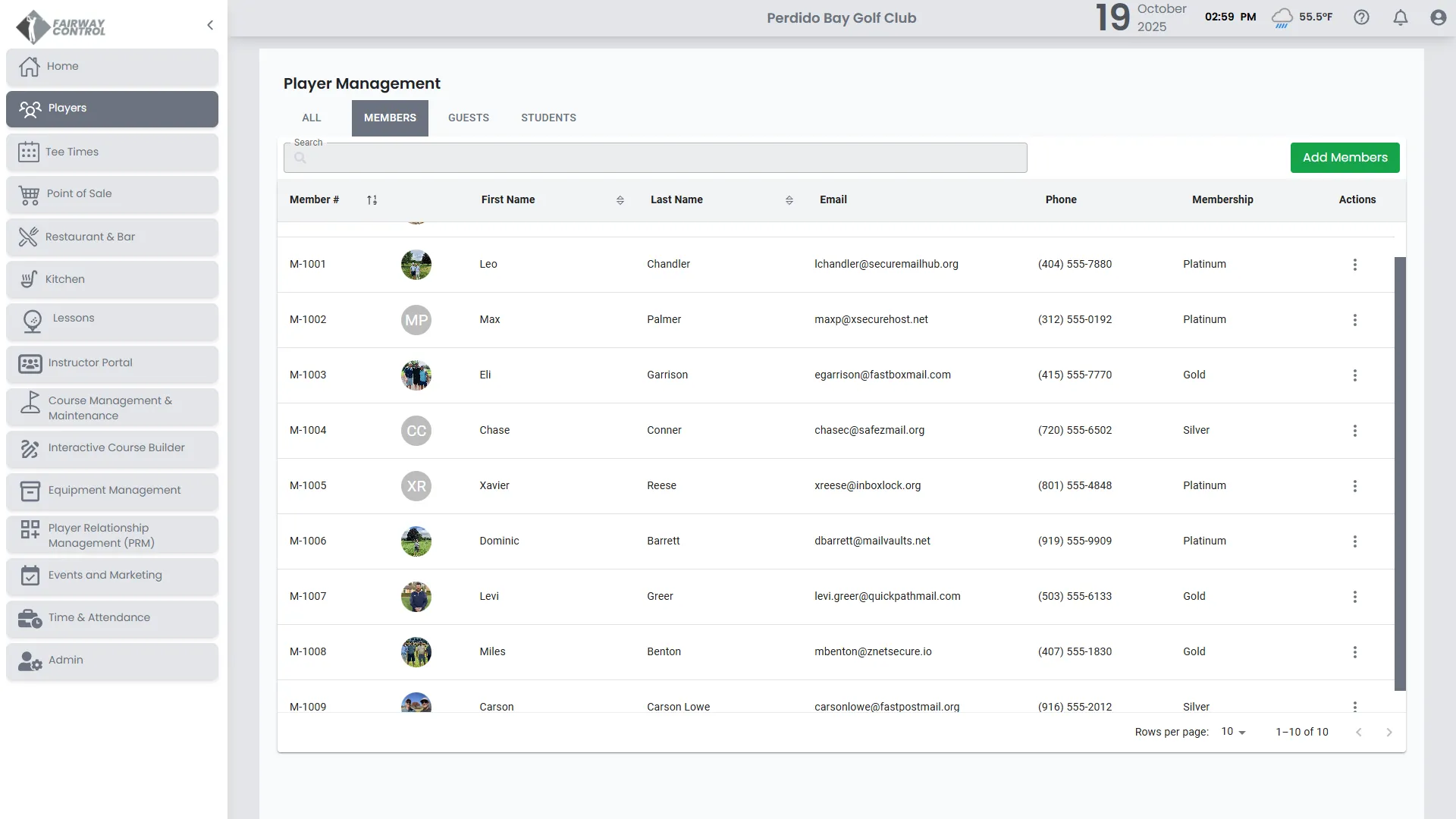
Task: Switch to the STUDENTS tab
Action: point(548,118)
